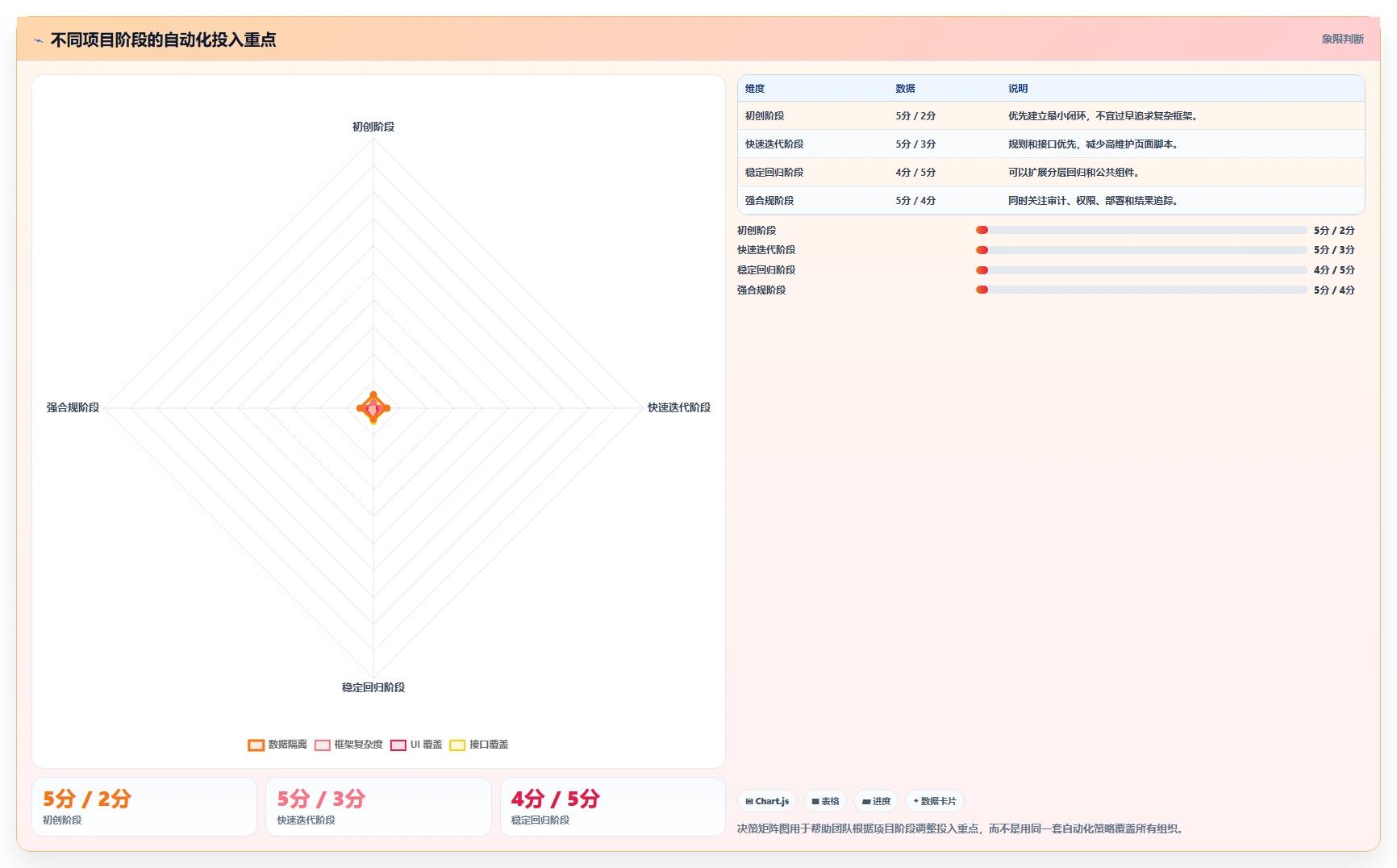Image resolution: width=1397 pixels, height=868 pixels.
Task: Click the 快速迭代阶段 radar axis label
Action: [x=679, y=407]
